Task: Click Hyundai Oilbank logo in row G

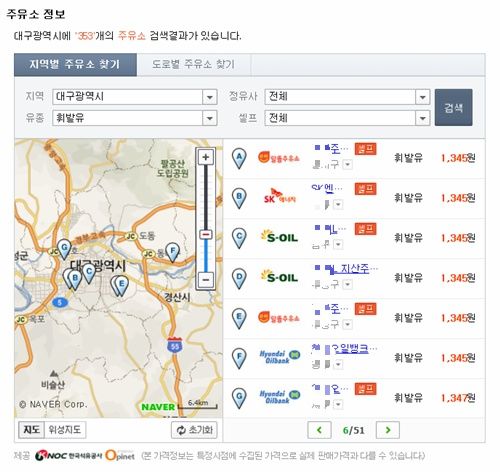Action: (279, 397)
